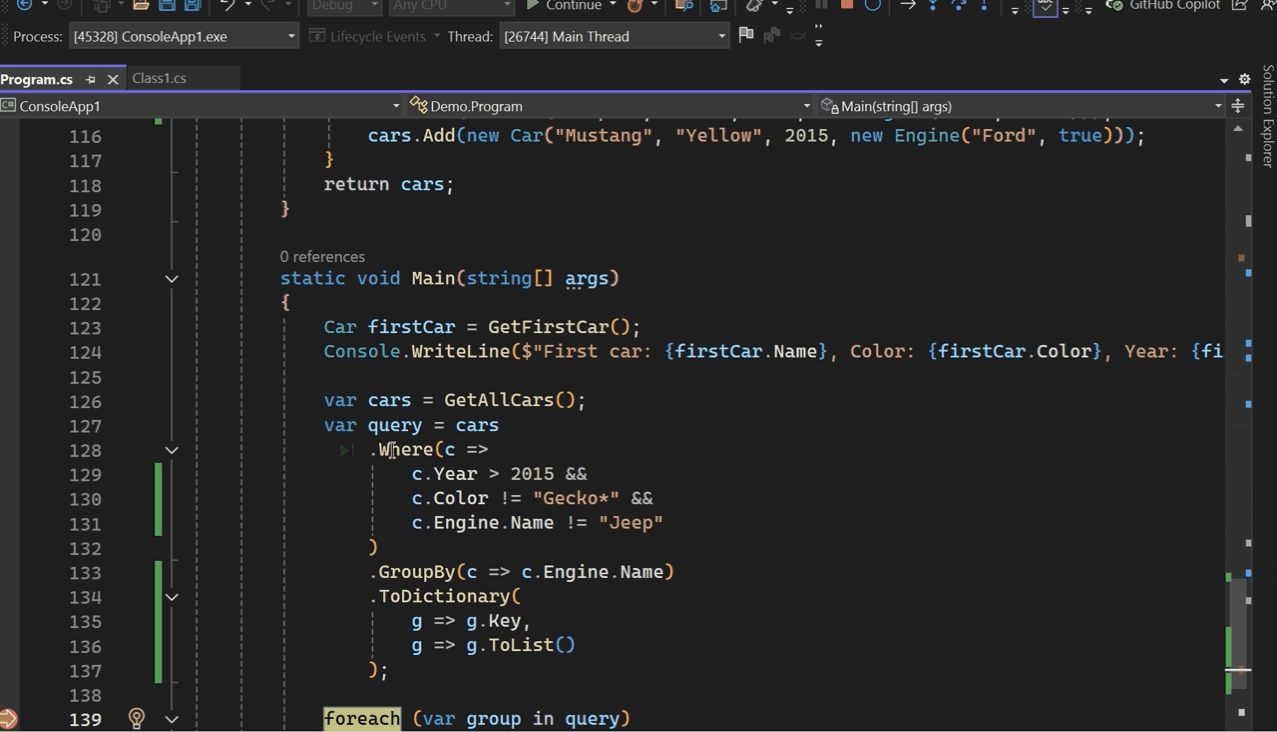Click the GetAllCars method call
The width and height of the screenshot is (1277, 732).
[x=499, y=400]
